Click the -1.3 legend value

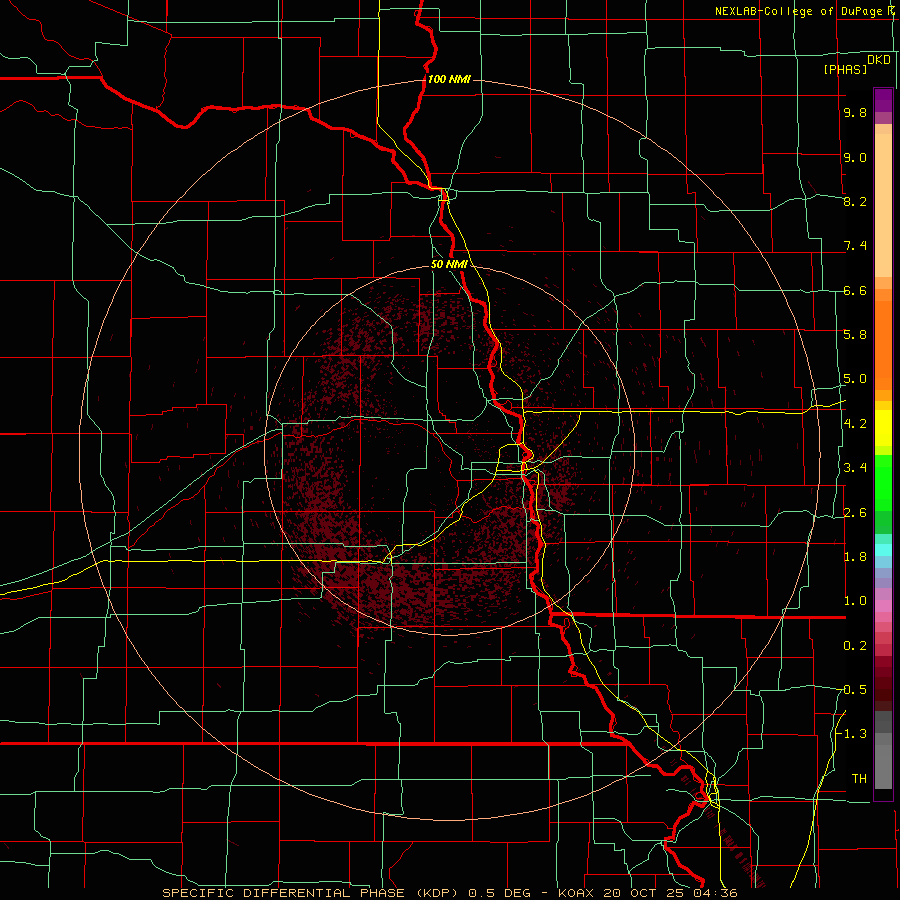click(x=852, y=734)
